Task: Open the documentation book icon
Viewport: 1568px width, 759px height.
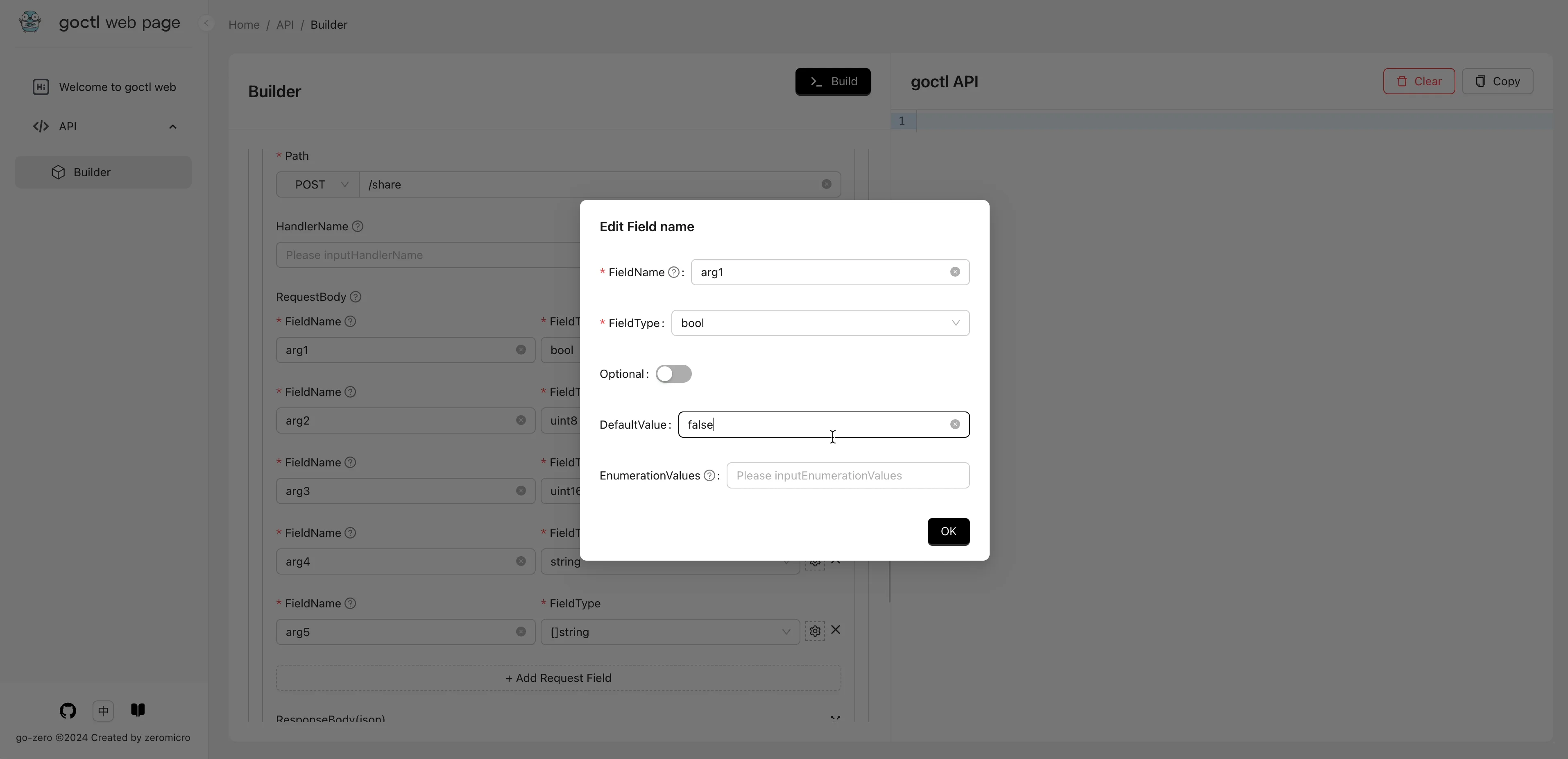Action: pos(138,710)
